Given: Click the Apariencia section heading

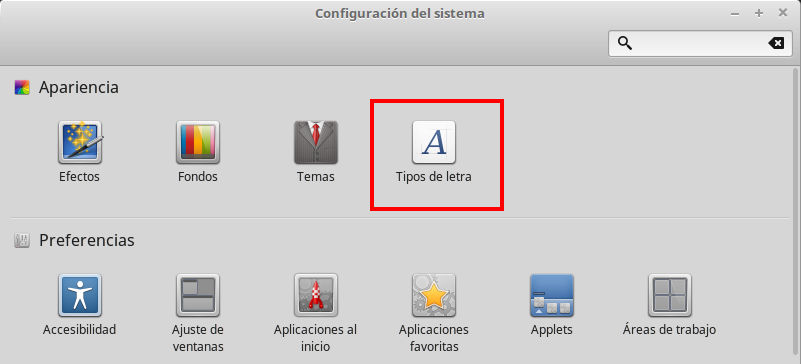Looking at the screenshot, I should [79, 87].
